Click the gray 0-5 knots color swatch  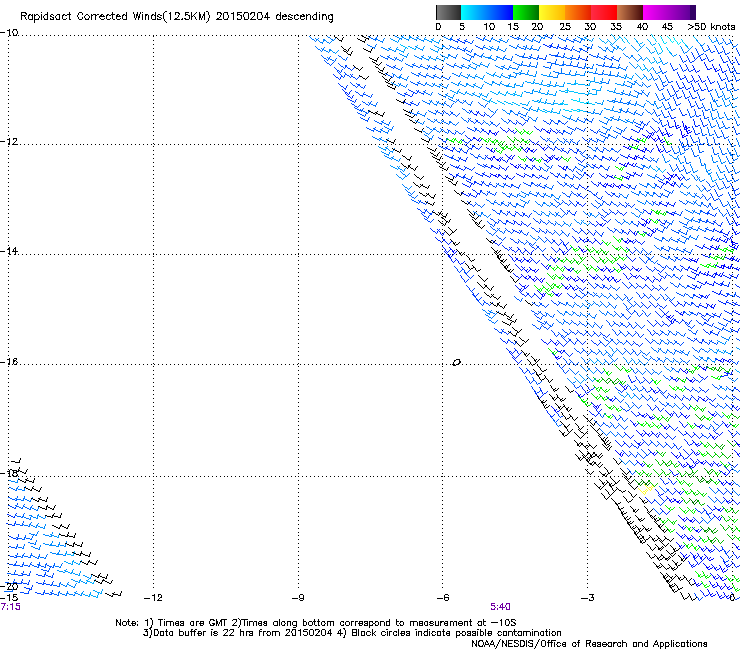(x=448, y=12)
